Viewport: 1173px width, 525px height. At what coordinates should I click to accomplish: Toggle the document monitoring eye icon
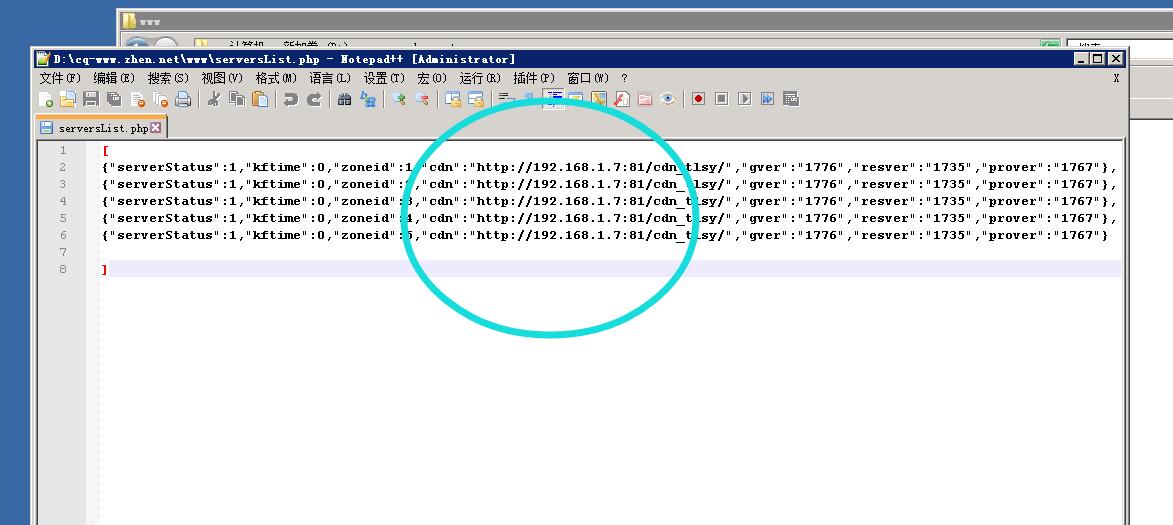coord(667,99)
